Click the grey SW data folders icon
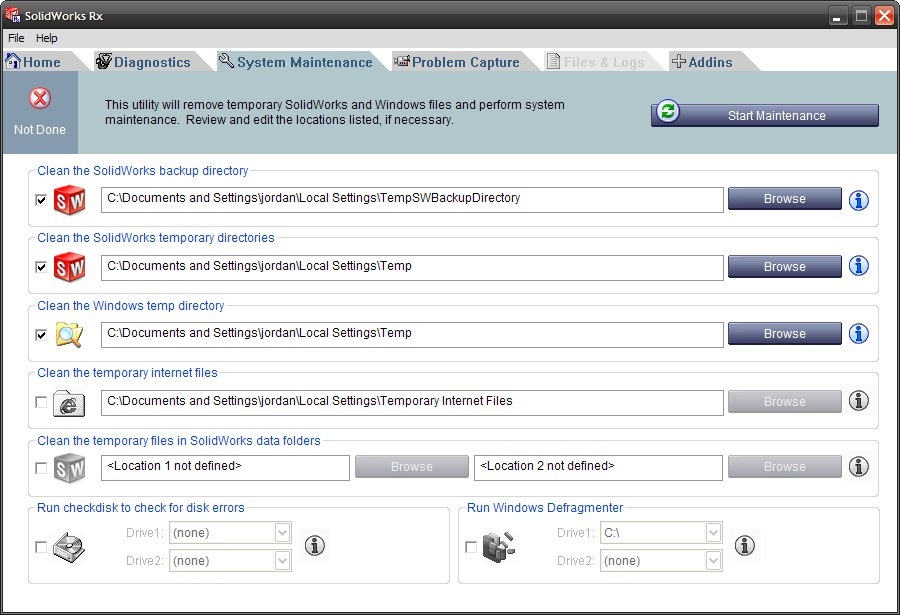 coord(69,468)
